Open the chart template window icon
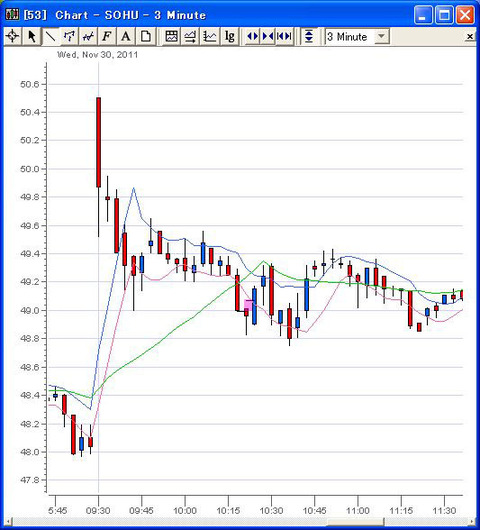 click(x=171, y=36)
